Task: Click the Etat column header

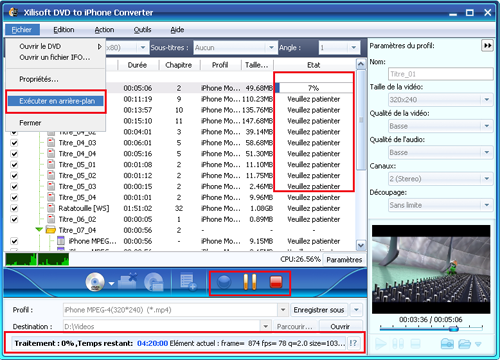Action: (x=314, y=65)
